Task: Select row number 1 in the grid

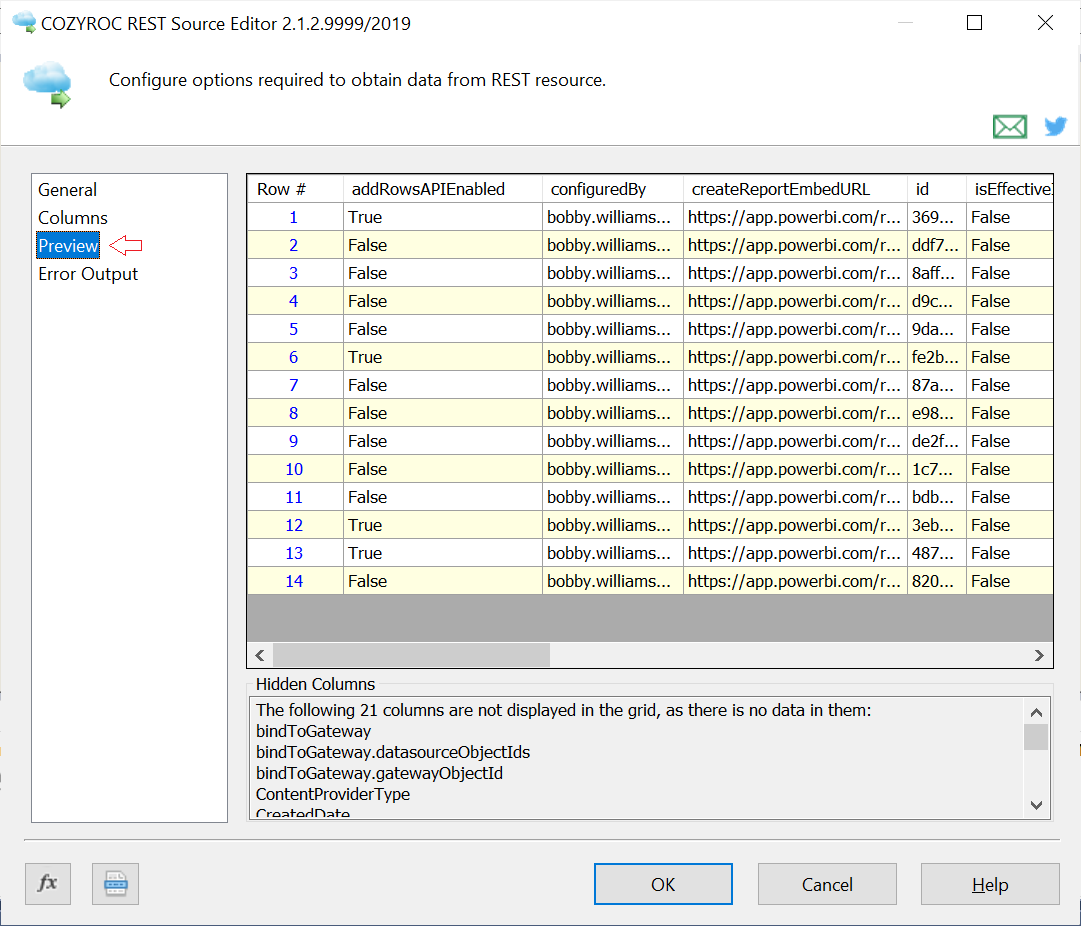Action: click(x=294, y=217)
